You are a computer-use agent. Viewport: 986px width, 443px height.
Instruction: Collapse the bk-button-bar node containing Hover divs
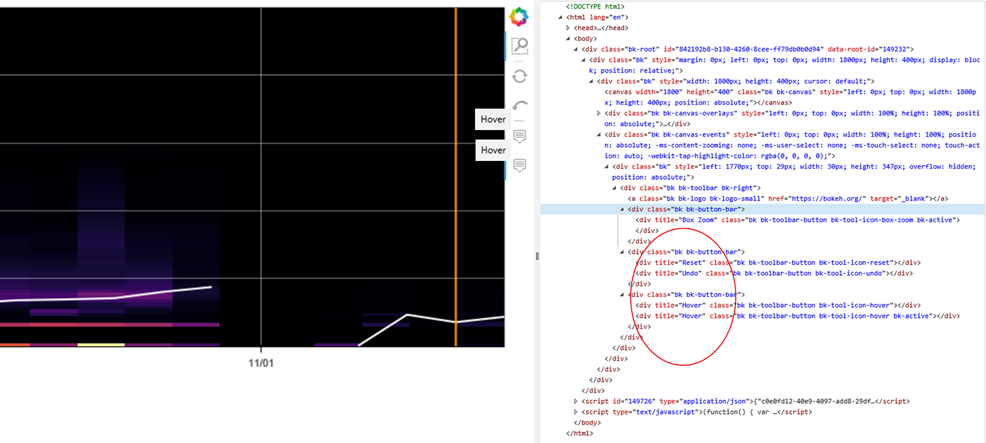coord(621,294)
